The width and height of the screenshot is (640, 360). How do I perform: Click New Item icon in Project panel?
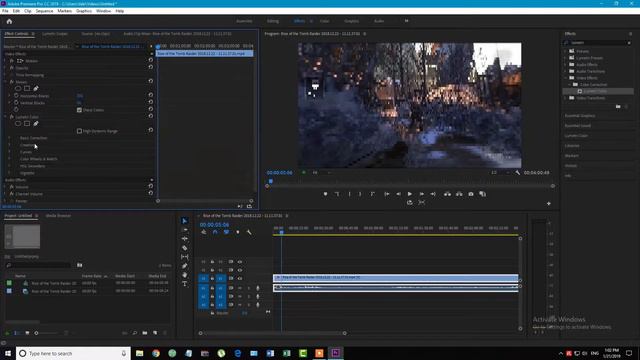point(155,333)
